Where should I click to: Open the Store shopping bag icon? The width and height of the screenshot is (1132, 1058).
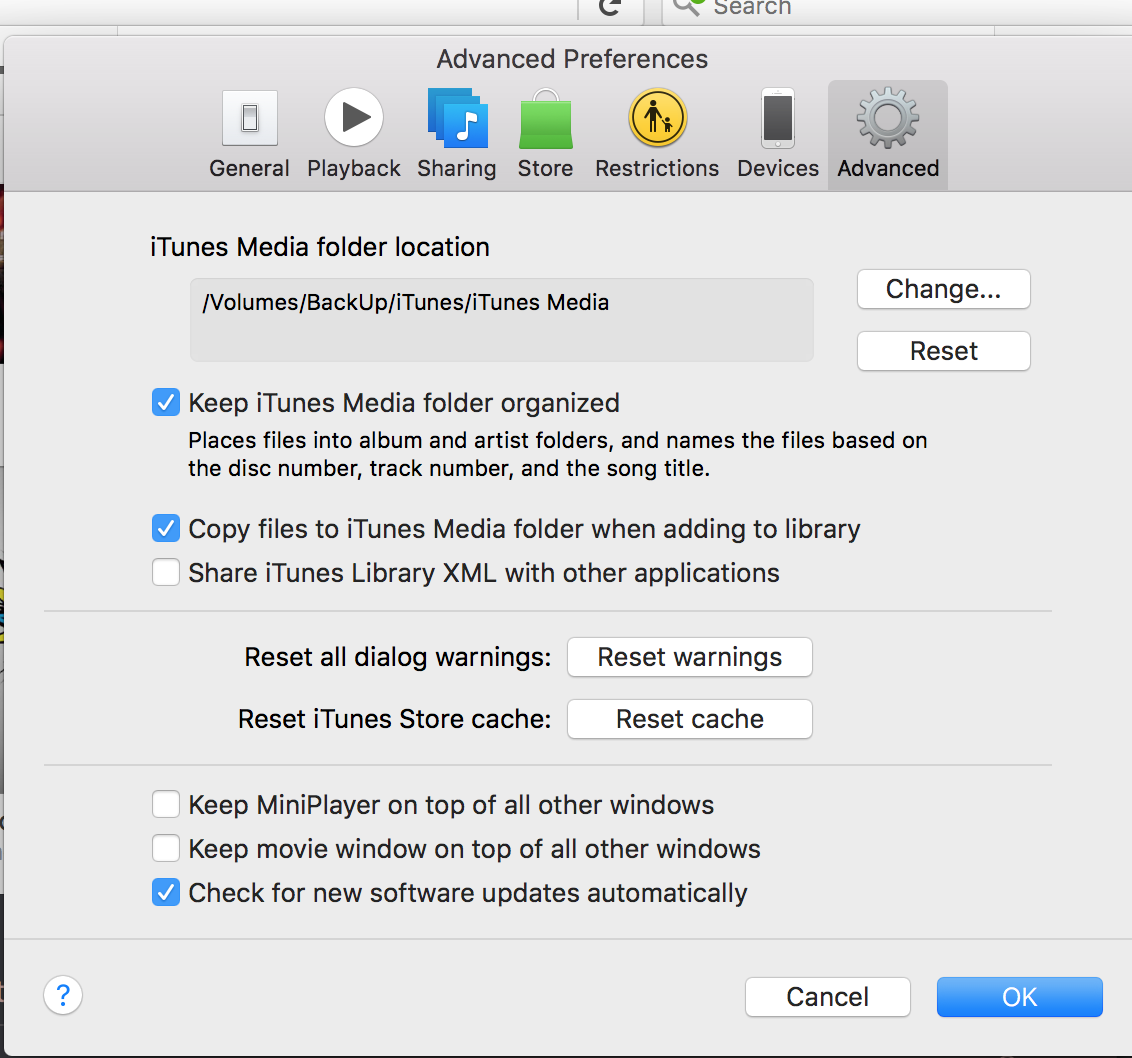tap(546, 119)
